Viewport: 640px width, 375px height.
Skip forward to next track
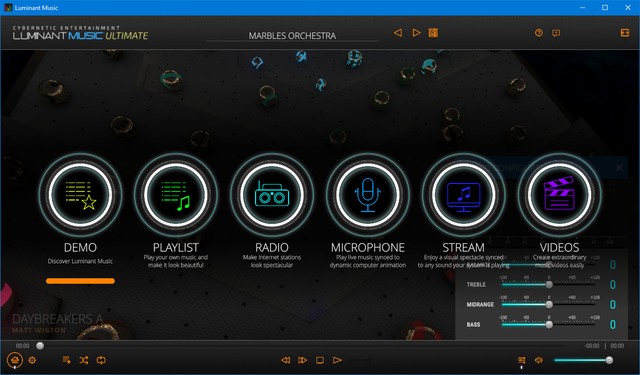pyautogui.click(x=302, y=360)
